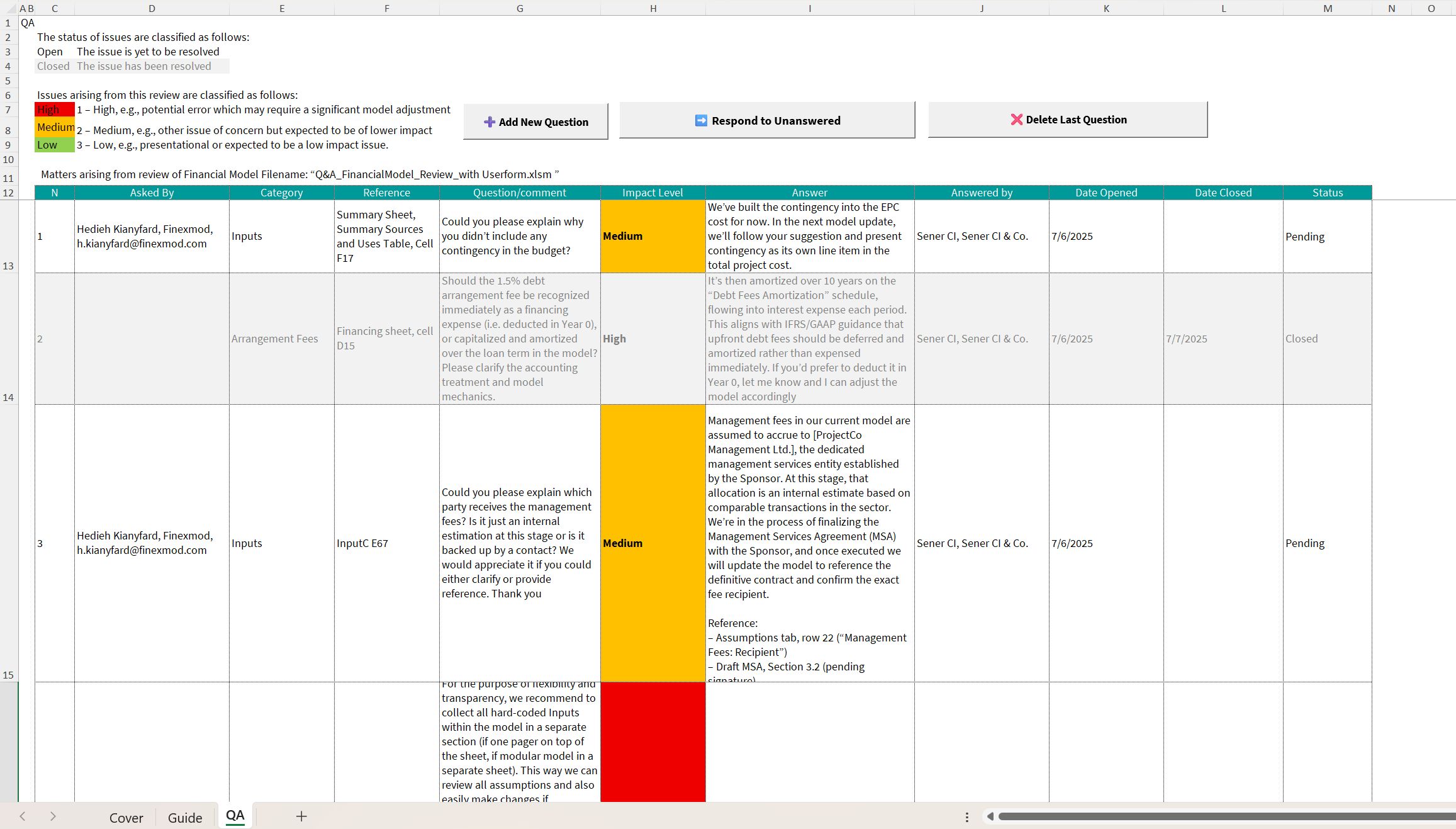This screenshot has width=1456, height=829.
Task: Click the Status header cell in the table
Action: (1327, 193)
